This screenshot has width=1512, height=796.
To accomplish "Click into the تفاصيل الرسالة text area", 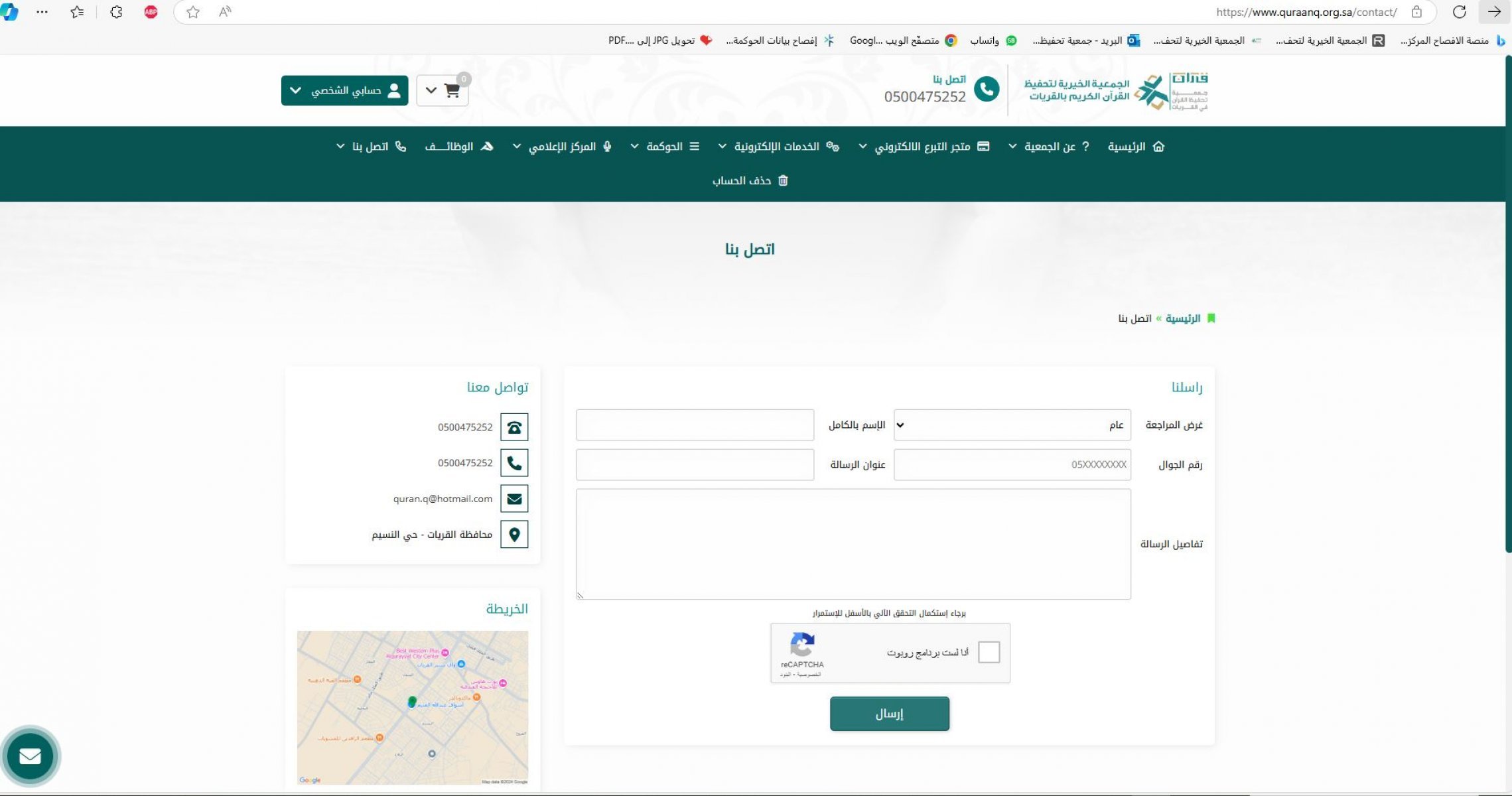I will pyautogui.click(x=853, y=544).
